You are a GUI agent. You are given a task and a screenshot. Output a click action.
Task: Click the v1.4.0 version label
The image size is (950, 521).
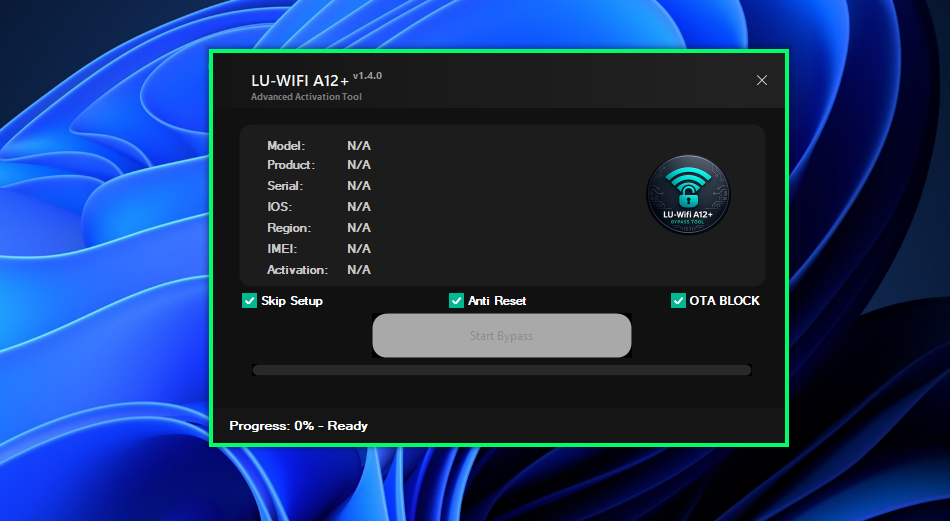(x=367, y=76)
